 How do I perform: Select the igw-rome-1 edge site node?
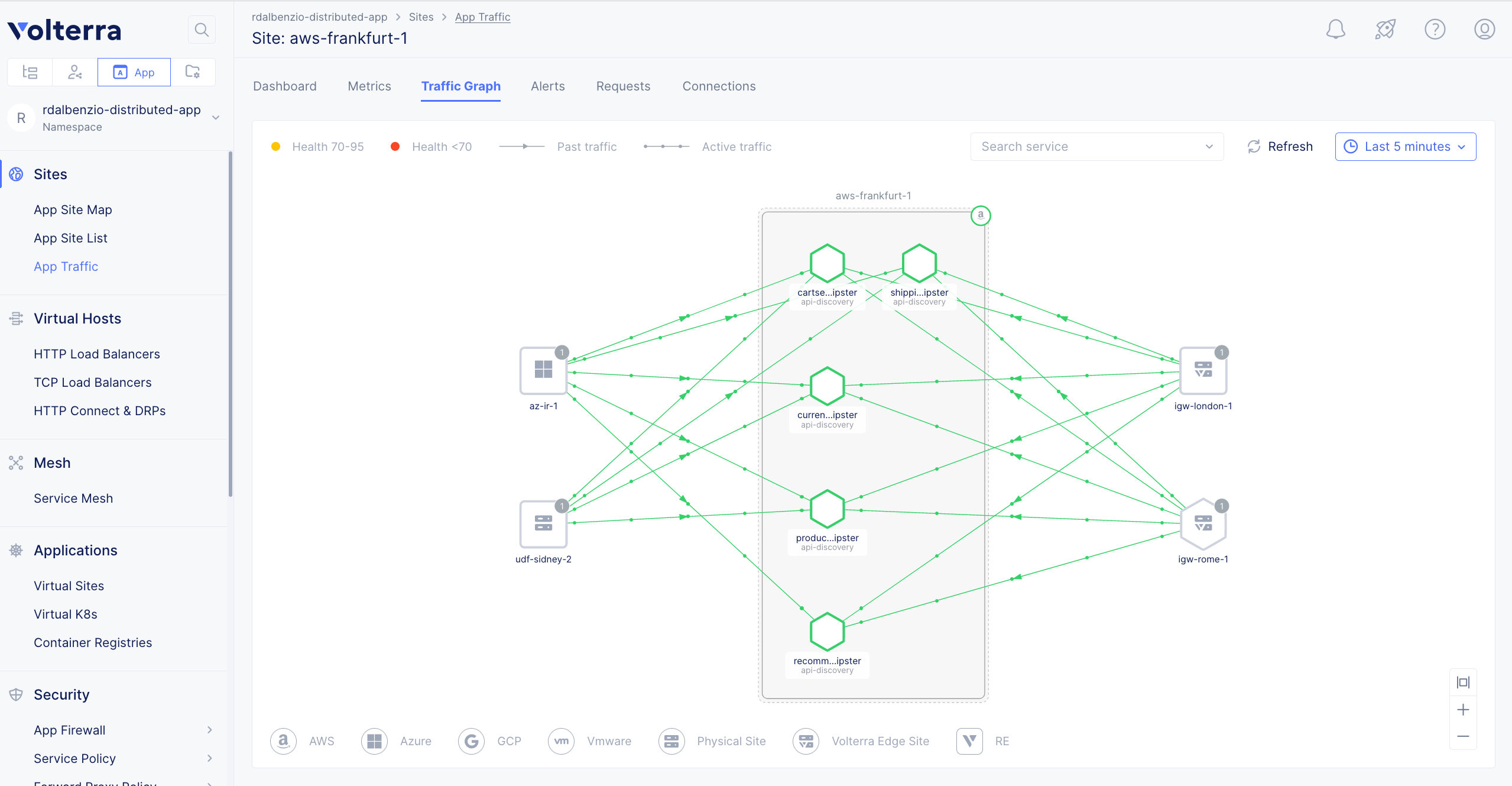click(x=1203, y=523)
